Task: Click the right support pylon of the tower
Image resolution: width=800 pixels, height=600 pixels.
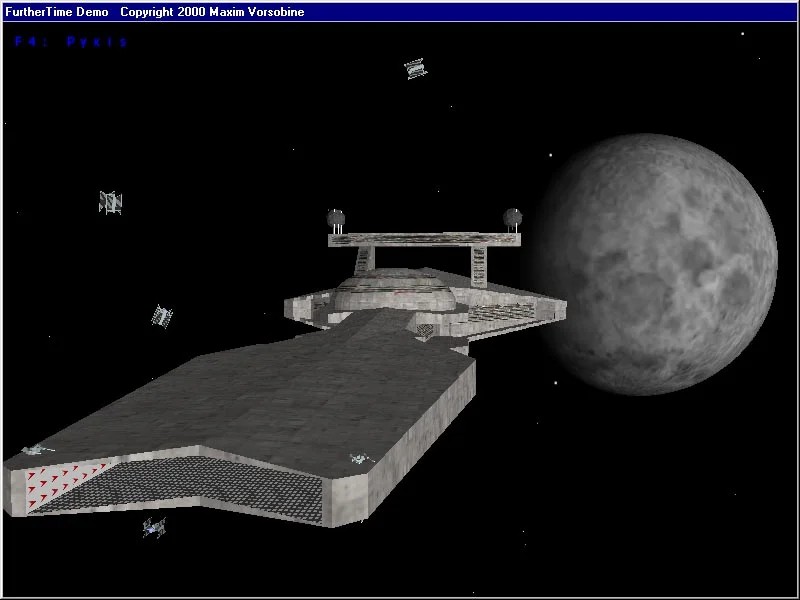Action: click(478, 264)
